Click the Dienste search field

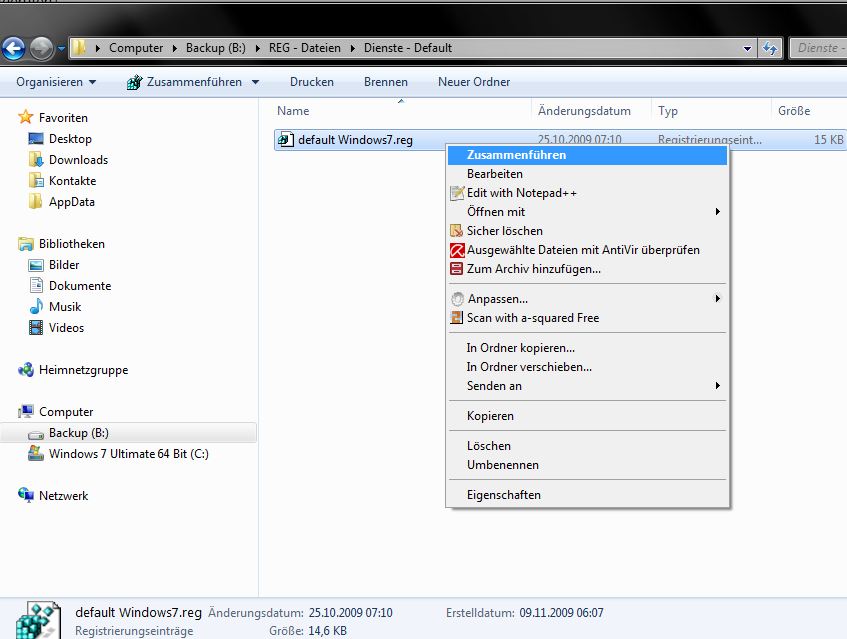[x=818, y=48]
